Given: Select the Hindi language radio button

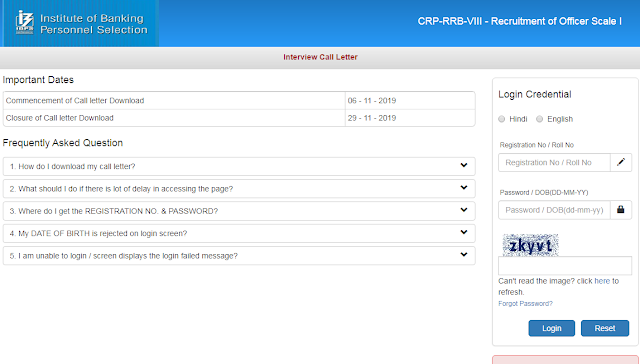Looking at the screenshot, I should point(502,119).
